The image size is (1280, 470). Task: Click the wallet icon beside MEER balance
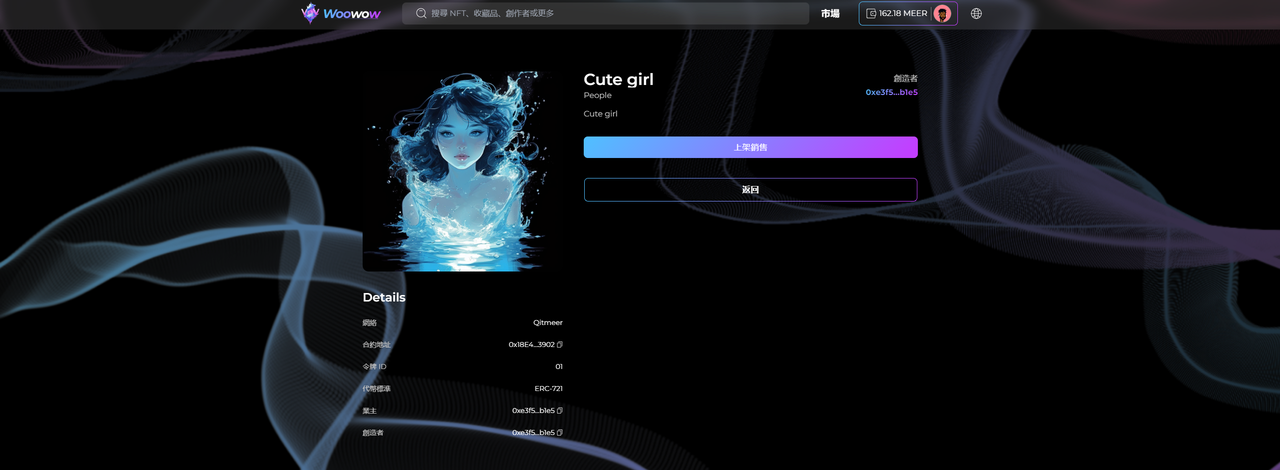871,13
